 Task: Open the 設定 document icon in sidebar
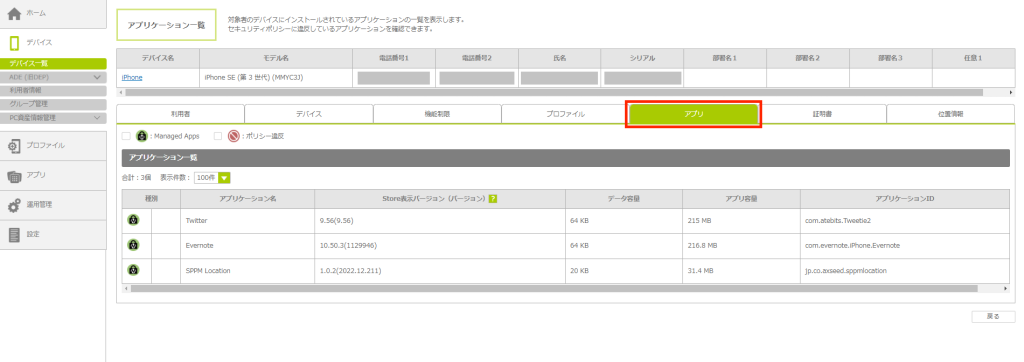14,234
